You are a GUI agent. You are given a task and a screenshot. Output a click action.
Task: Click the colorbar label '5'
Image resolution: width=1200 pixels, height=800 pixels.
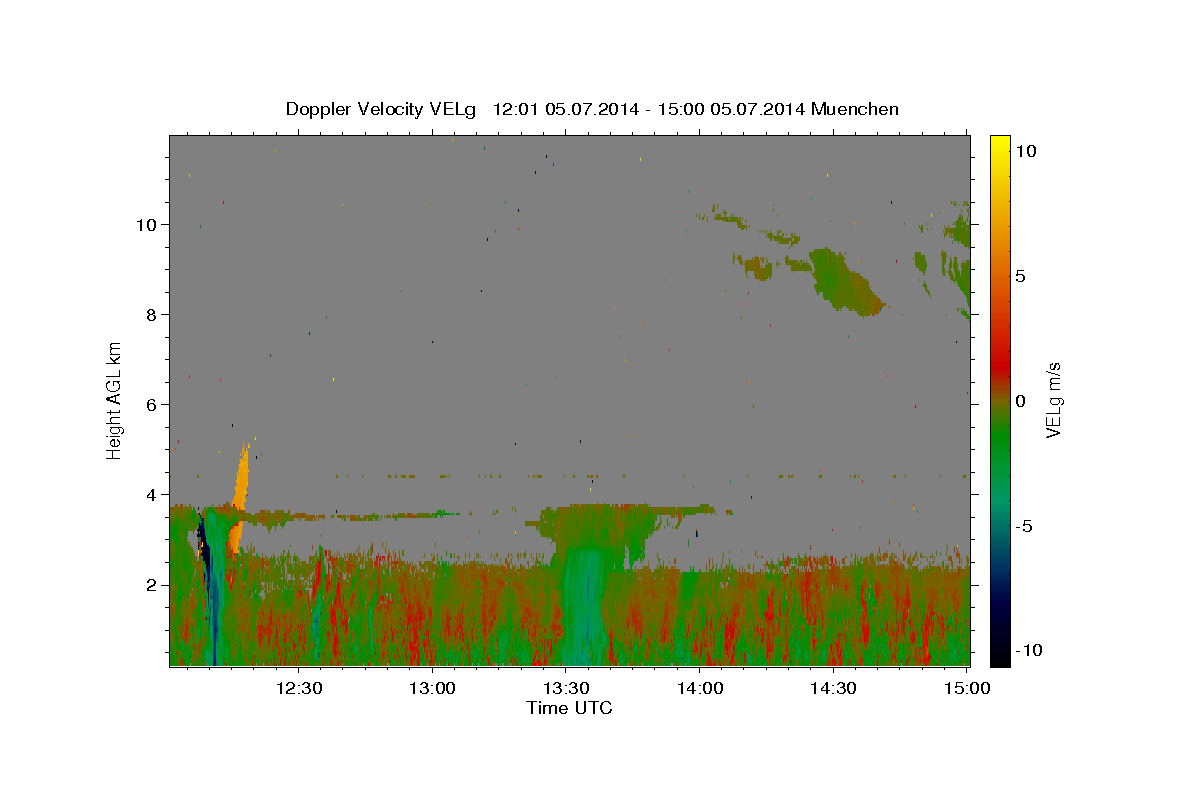coord(1021,276)
